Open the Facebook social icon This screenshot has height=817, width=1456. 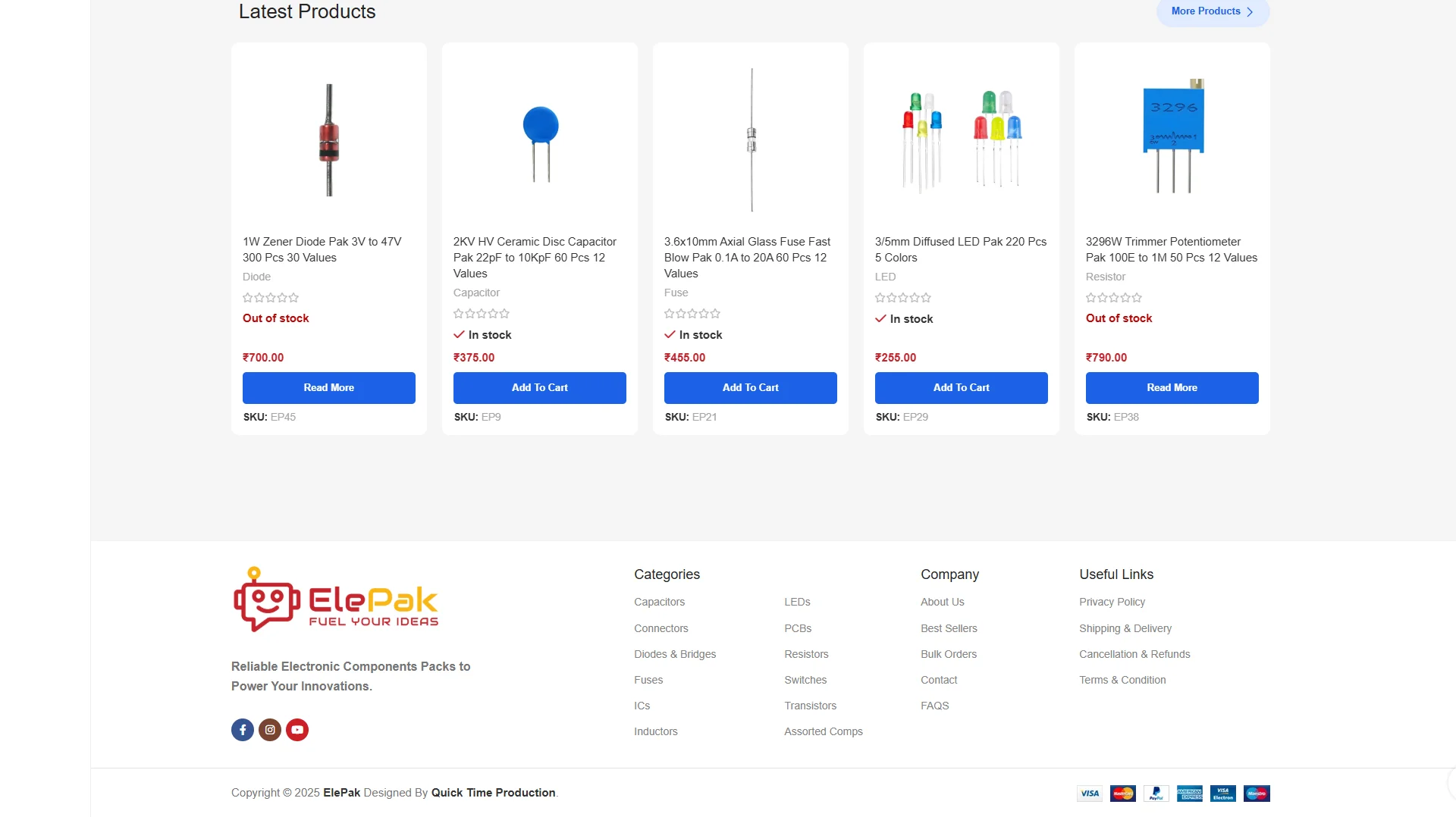point(243,730)
